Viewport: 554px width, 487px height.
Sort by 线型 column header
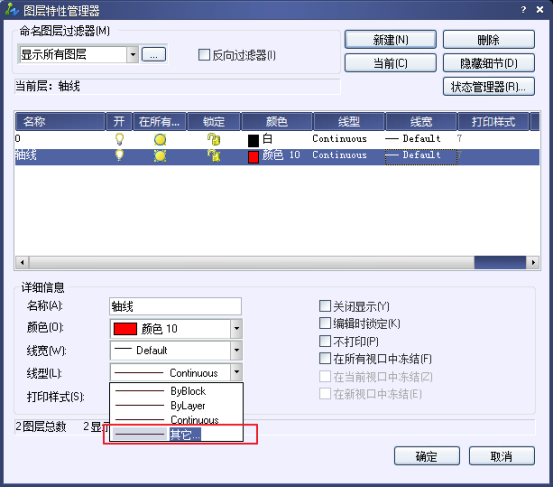(349, 122)
